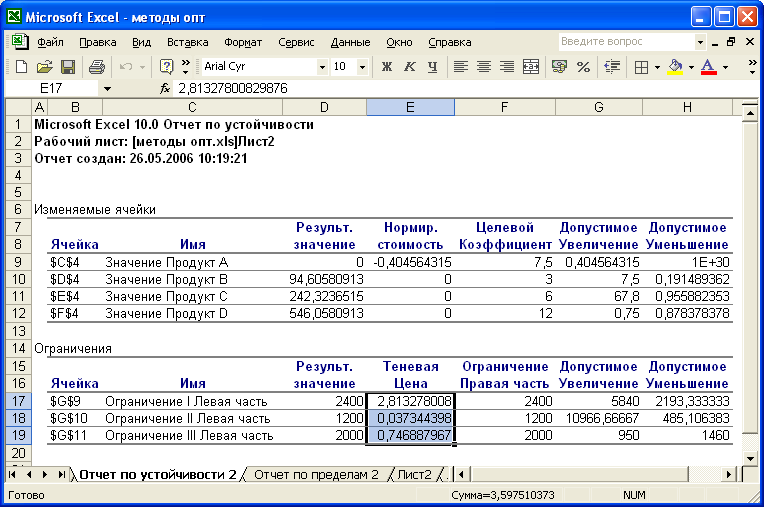Click the Name Box showing E17
764x507 pixels.
point(51,89)
